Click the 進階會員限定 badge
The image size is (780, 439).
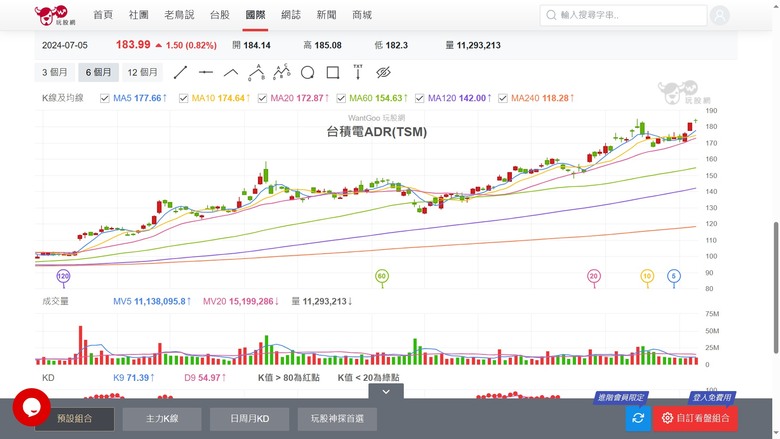[620, 397]
